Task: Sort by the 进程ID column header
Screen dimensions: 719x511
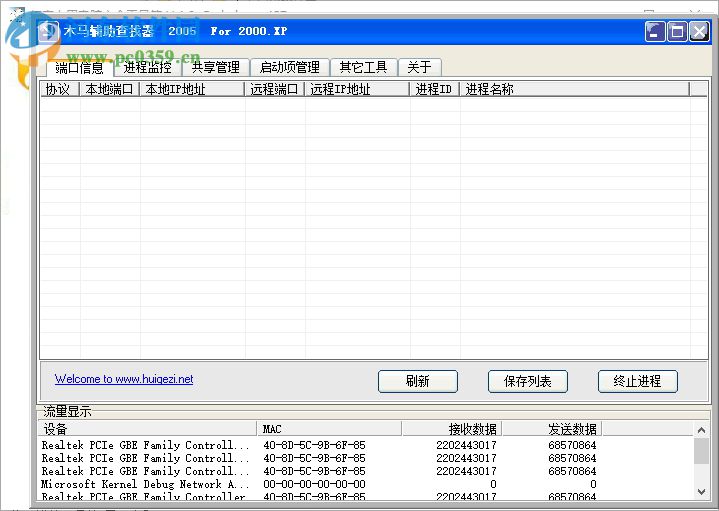Action: (x=435, y=89)
